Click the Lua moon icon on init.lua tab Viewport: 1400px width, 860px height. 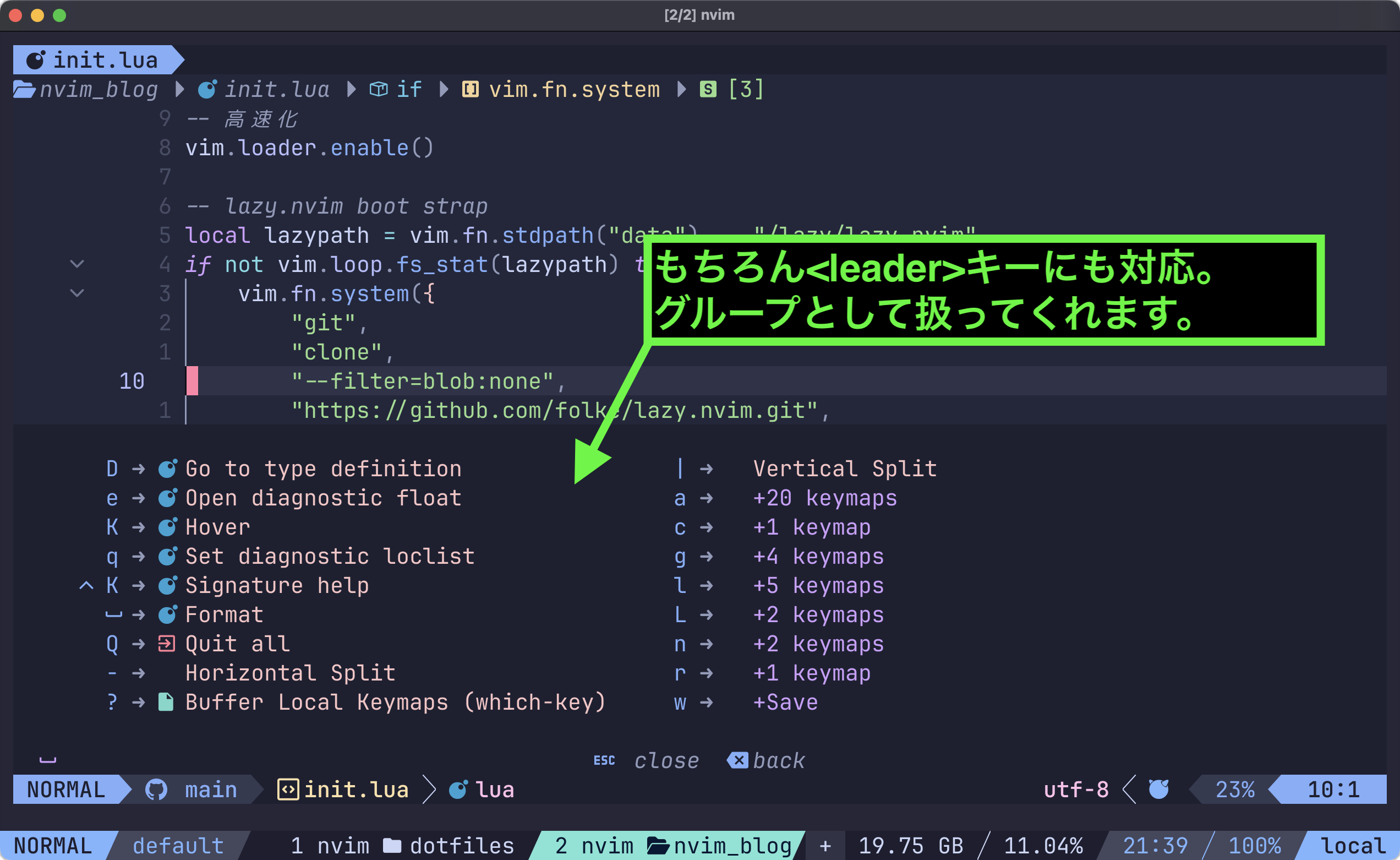point(36,59)
